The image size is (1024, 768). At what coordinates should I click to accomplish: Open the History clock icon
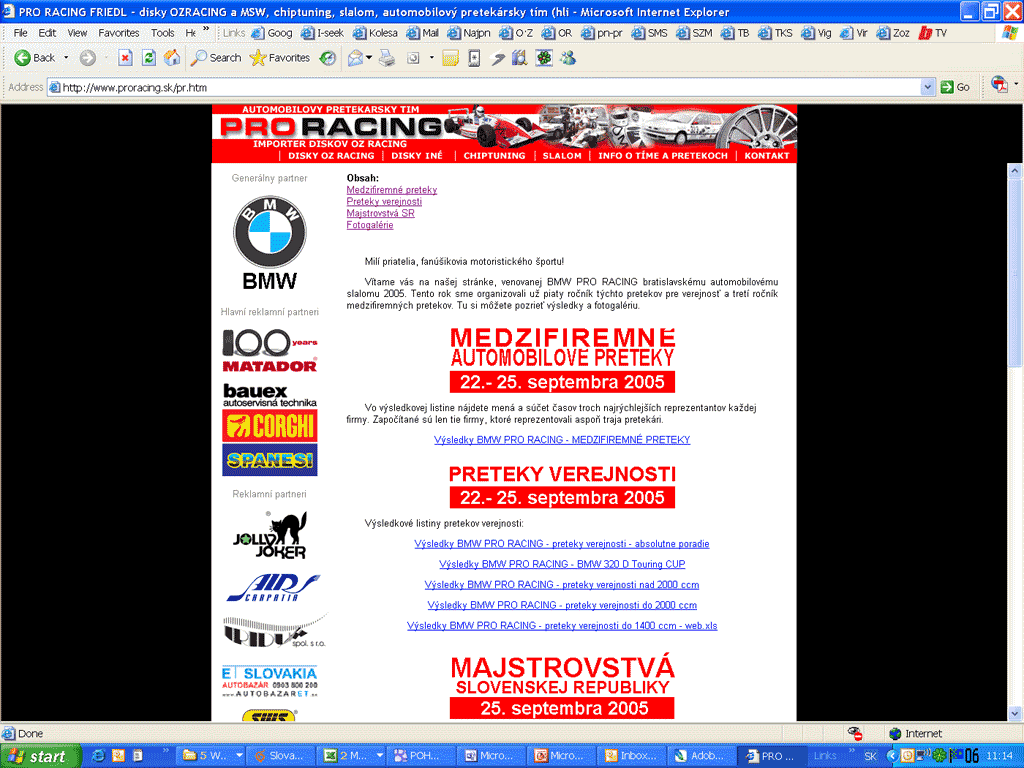click(328, 58)
